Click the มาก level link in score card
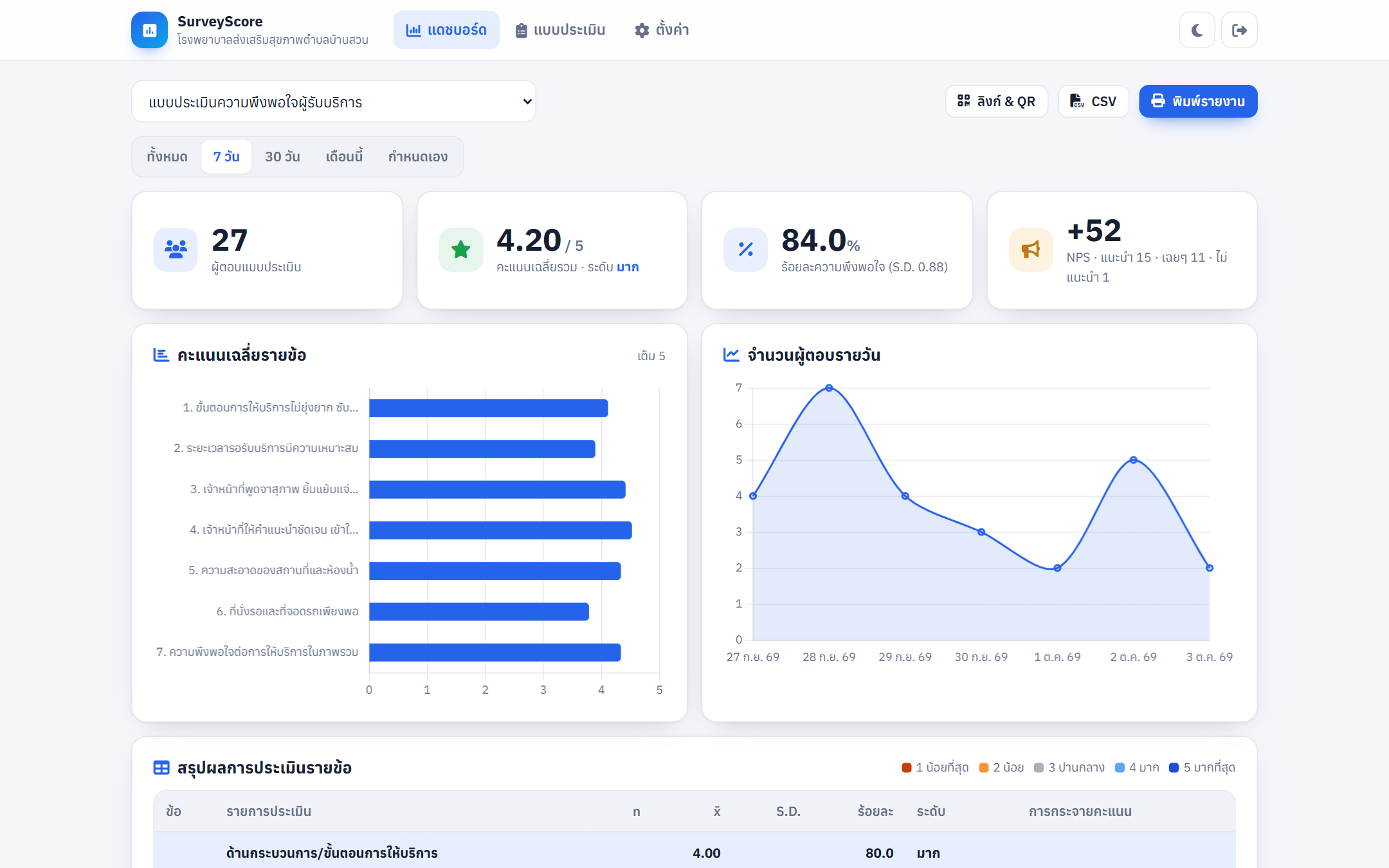 point(628,267)
